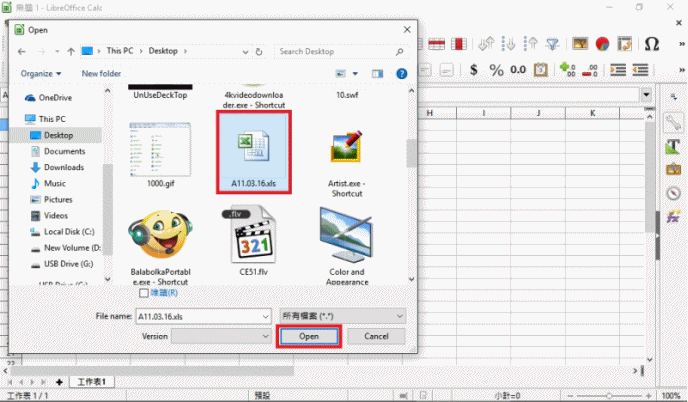This screenshot has height=402, width=688.
Task: Click the Sort toolbar icon
Action: coord(486,44)
